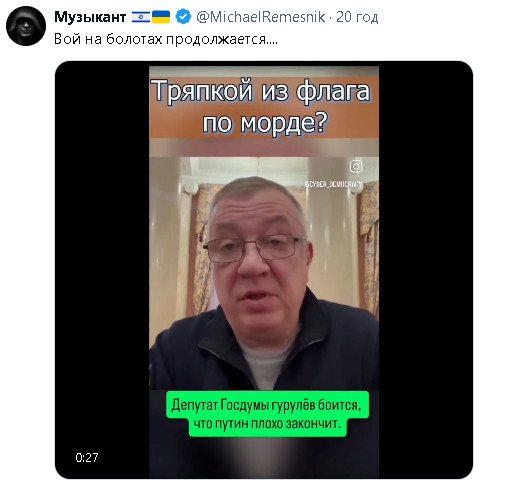Click the Ukraine flag emoji beside name
The image size is (515, 490).
(161, 17)
